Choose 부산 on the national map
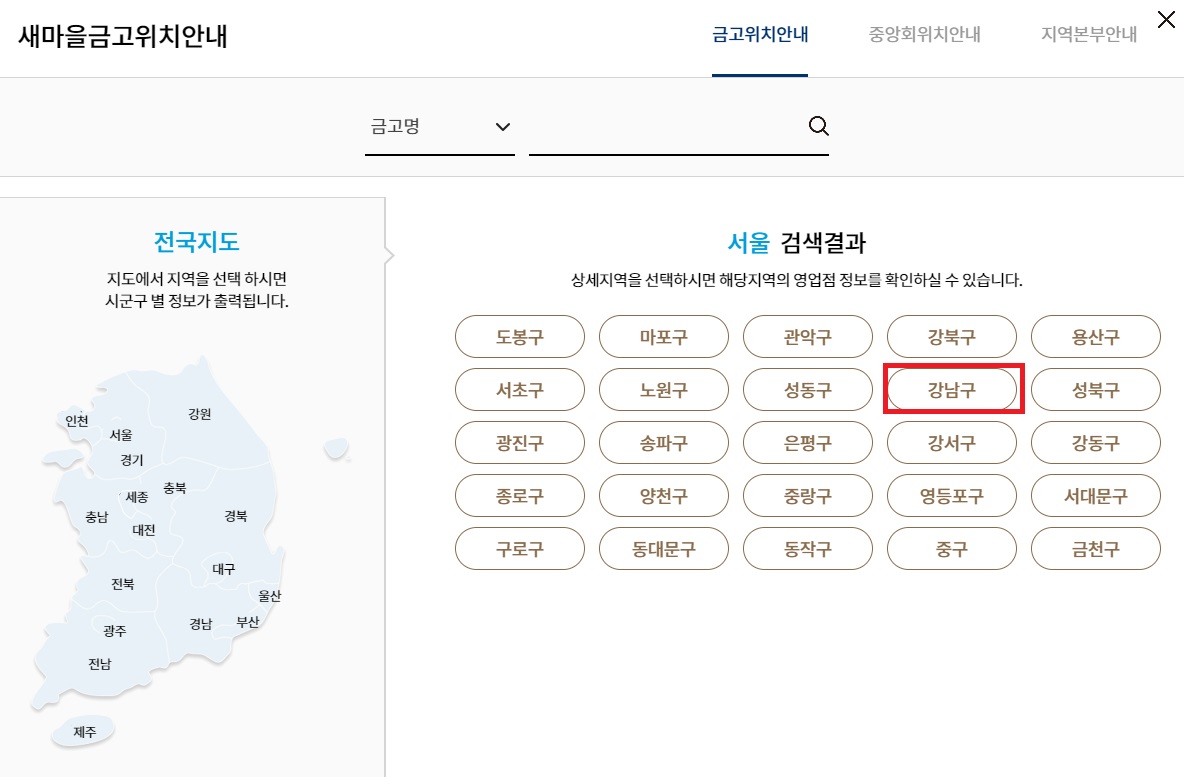Image resolution: width=1184 pixels, height=777 pixels. coord(248,622)
